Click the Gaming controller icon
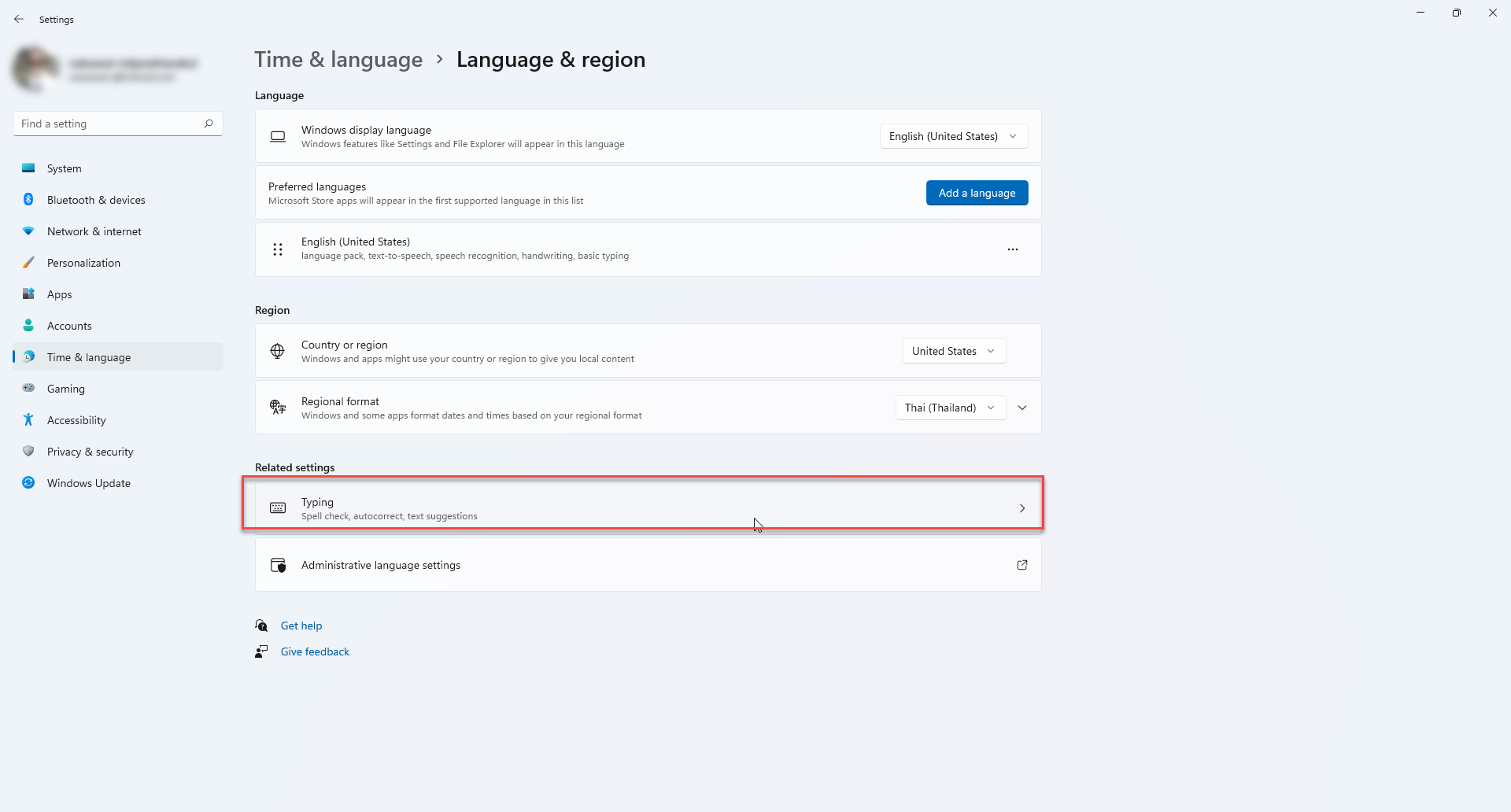 pos(28,388)
